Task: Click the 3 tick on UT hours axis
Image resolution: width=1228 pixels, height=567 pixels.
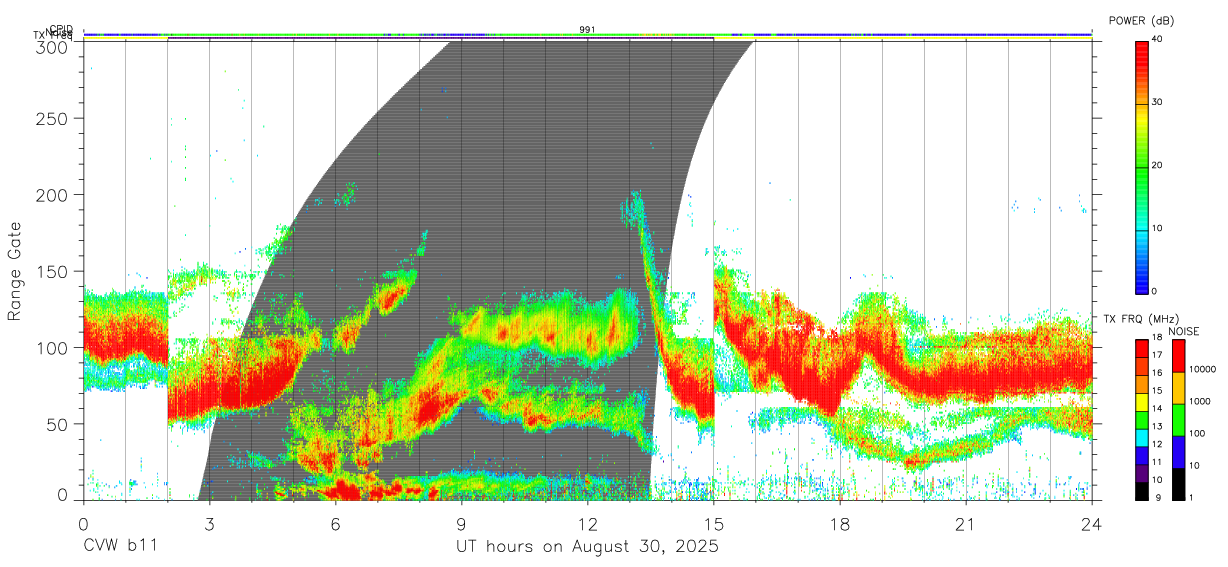Action: 209,523
